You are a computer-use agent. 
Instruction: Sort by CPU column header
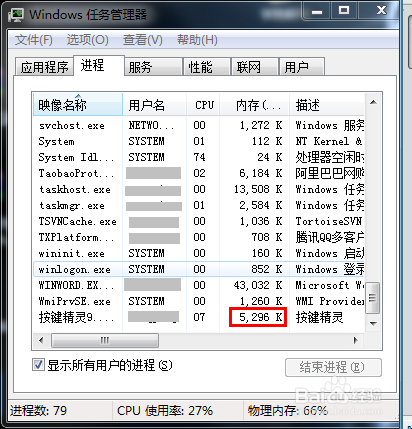pos(203,105)
